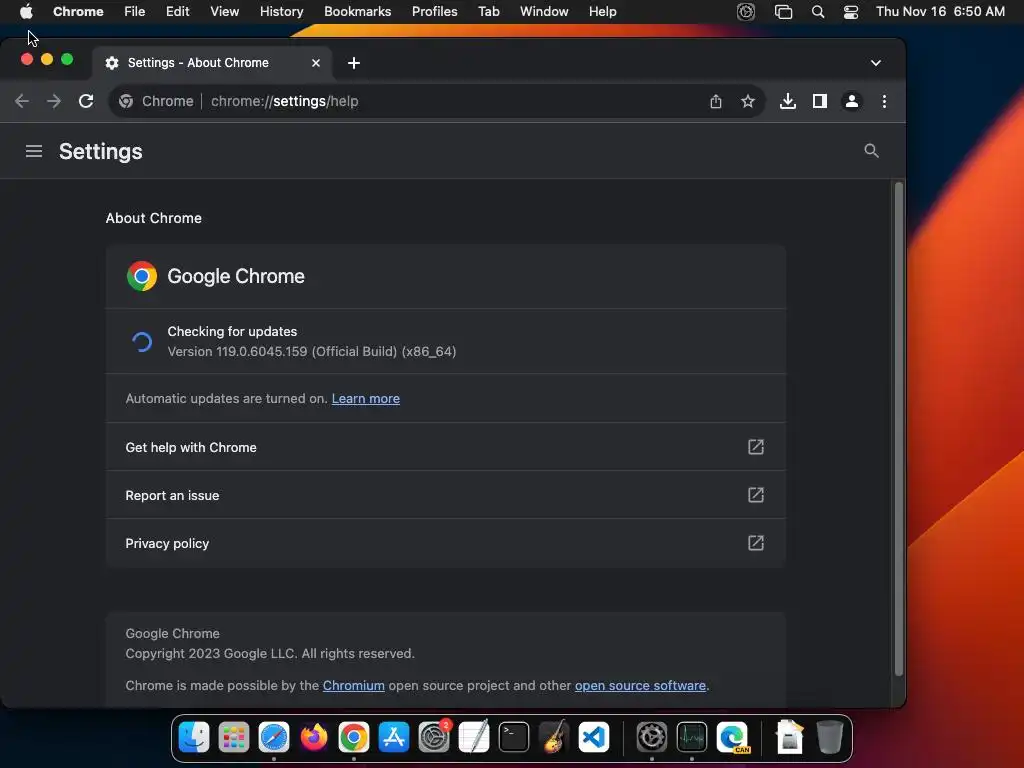Open Launchpad from the Dock

point(234,737)
